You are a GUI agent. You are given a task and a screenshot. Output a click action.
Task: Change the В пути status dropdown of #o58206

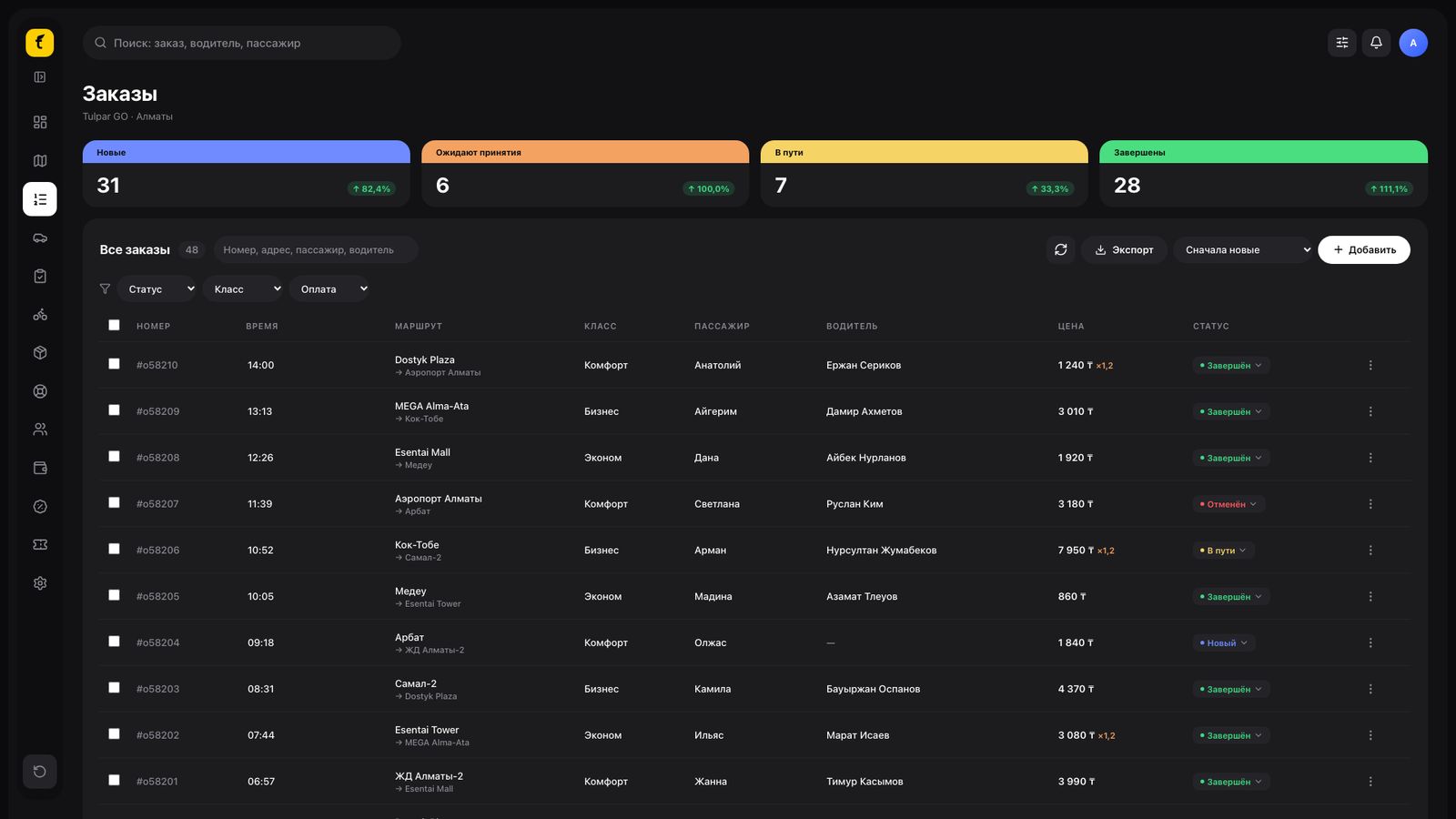pos(1224,551)
